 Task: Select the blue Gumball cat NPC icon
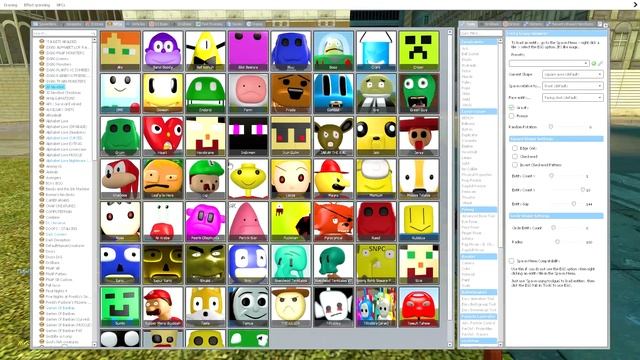(x=333, y=93)
